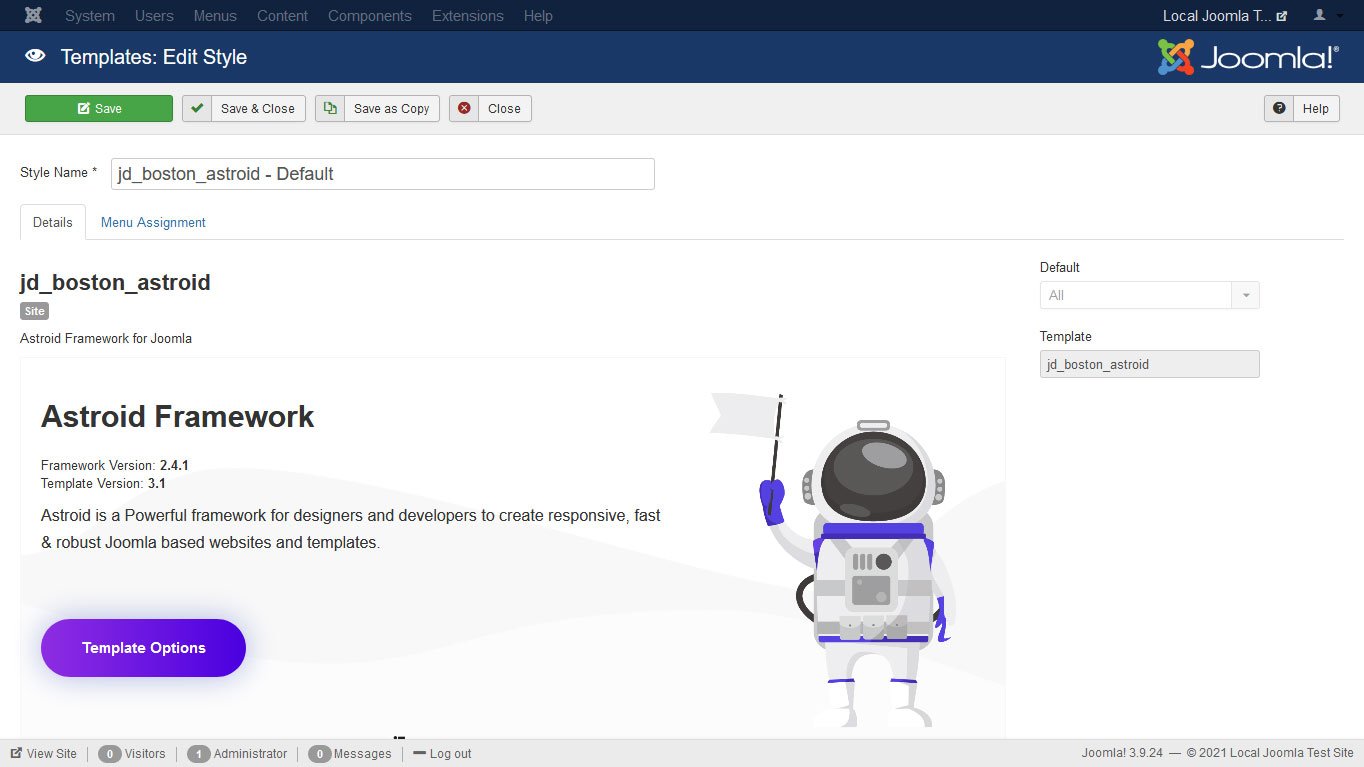Click the Messages count badge

pyautogui.click(x=319, y=754)
